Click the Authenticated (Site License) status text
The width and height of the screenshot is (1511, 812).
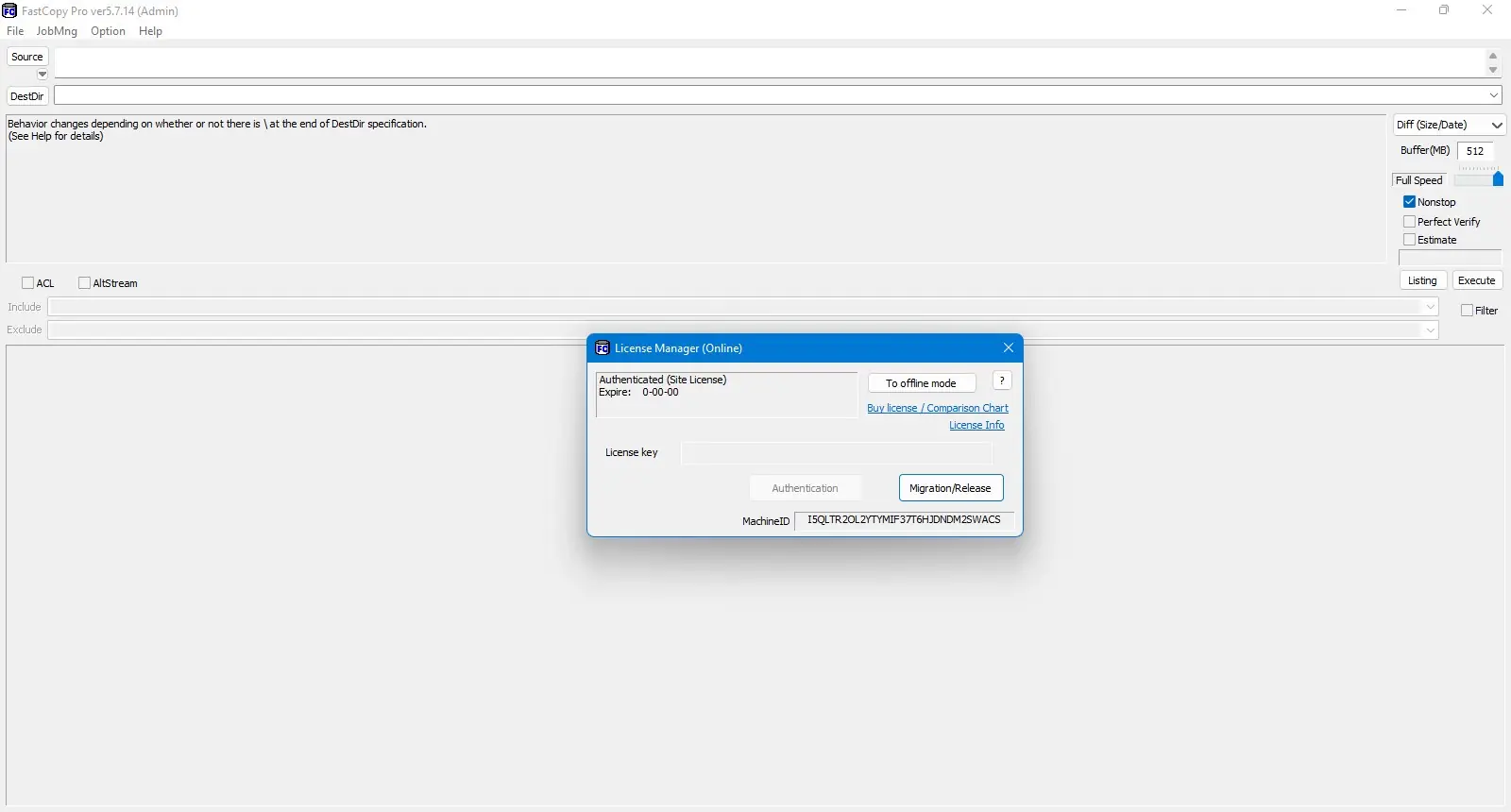point(663,380)
